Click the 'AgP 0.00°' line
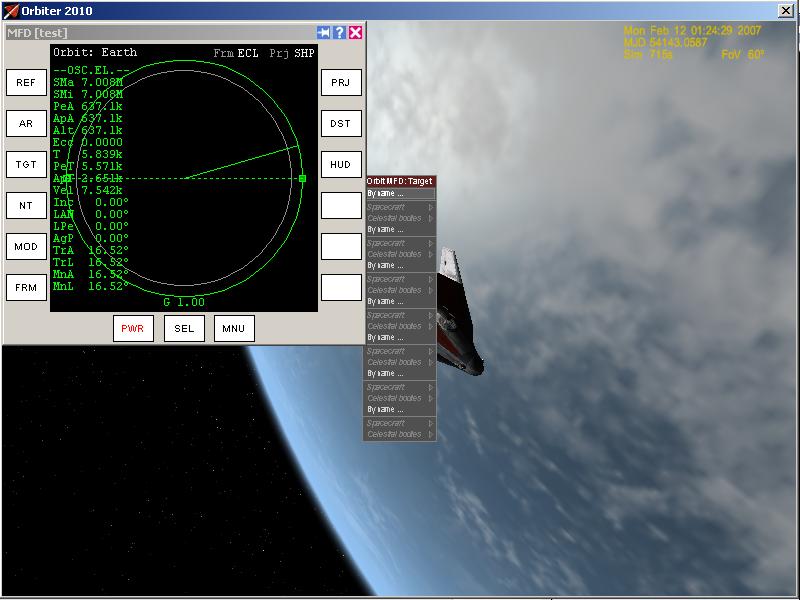Viewport: 800px width, 600px height. [x=91, y=238]
